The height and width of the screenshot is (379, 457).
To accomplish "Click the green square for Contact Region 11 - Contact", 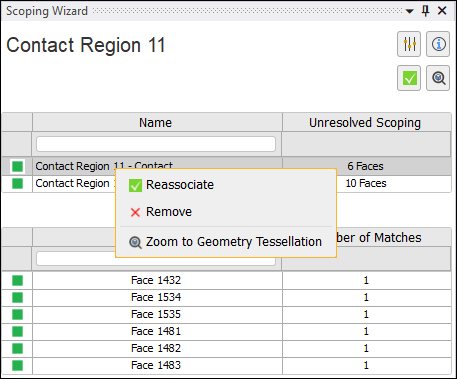I will [x=17, y=166].
